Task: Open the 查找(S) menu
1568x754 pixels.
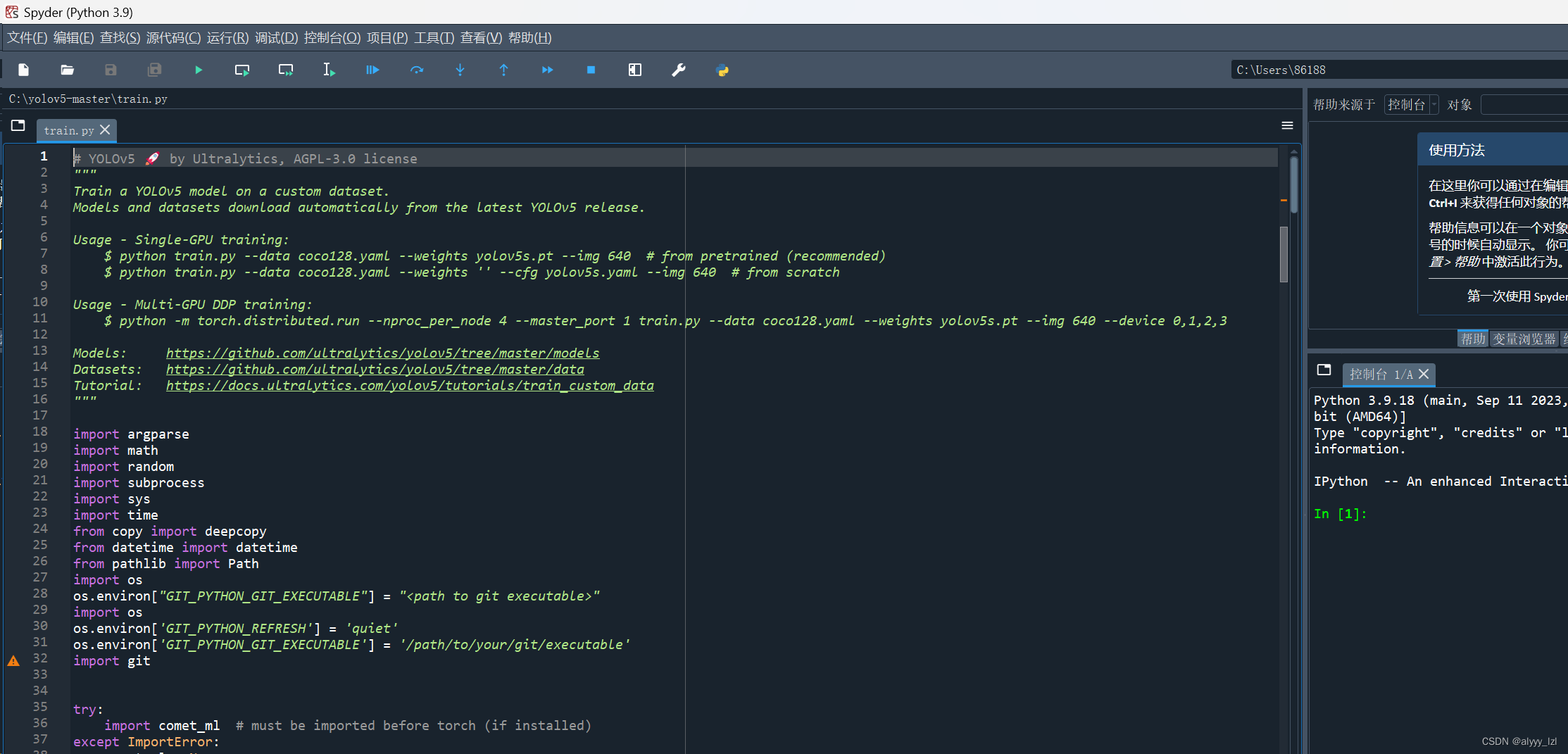Action: (120, 38)
